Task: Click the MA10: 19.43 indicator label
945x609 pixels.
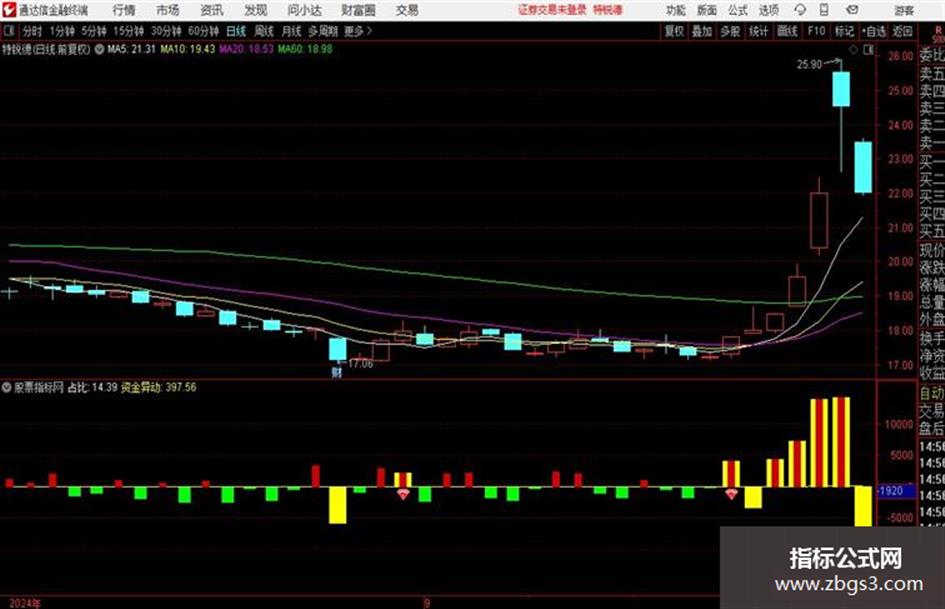Action: click(x=187, y=49)
